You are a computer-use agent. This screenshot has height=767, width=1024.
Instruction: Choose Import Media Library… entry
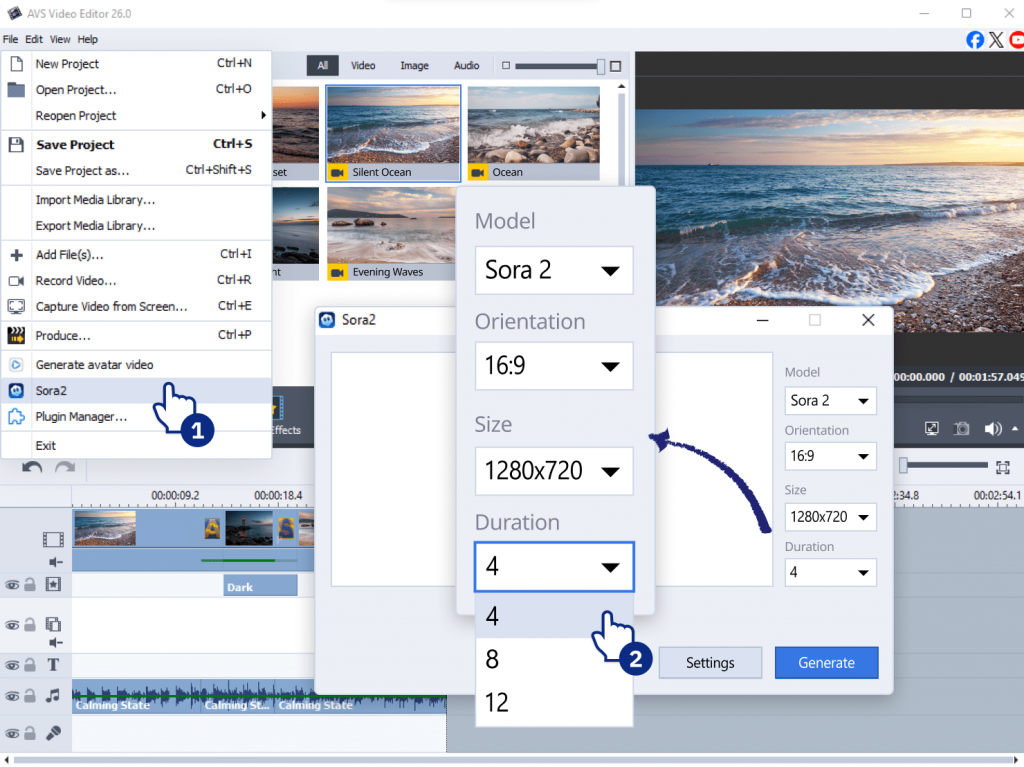[137, 200]
